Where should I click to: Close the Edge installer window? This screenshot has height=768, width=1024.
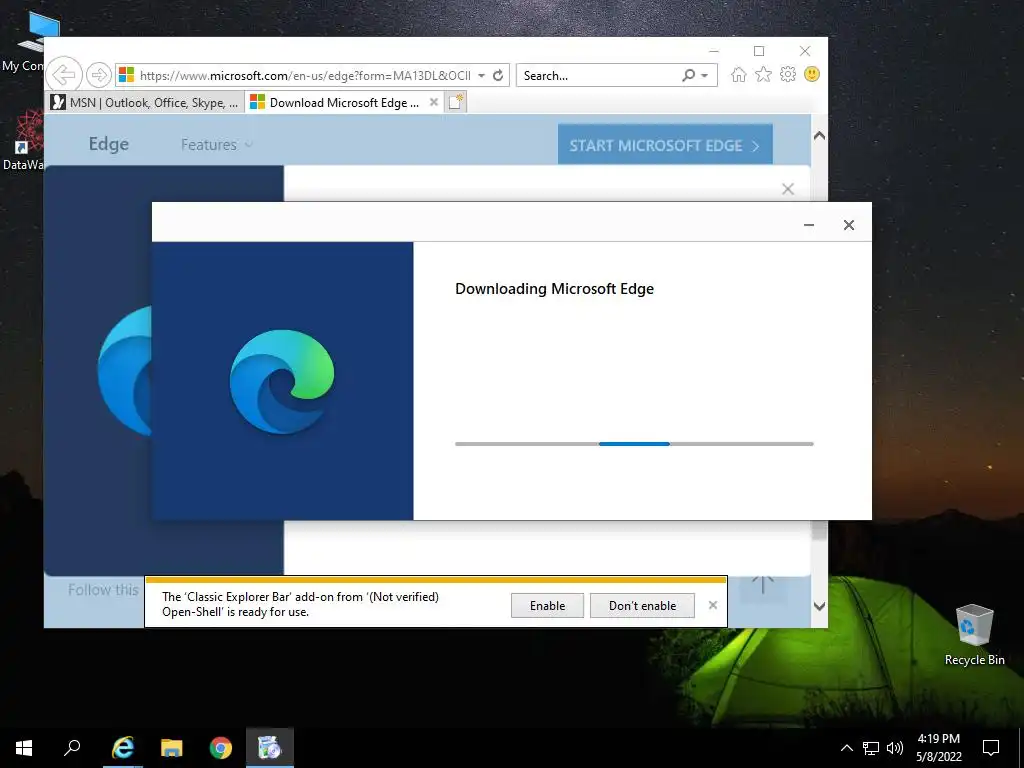(848, 225)
